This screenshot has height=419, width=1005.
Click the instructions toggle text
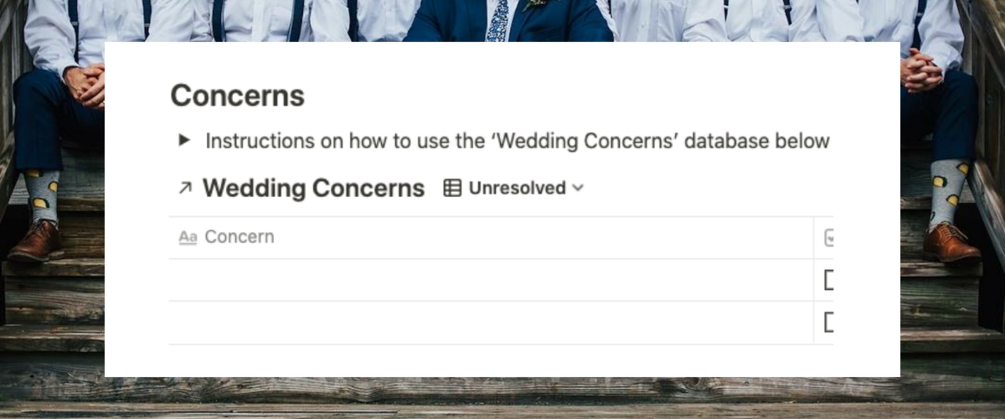pos(517,140)
